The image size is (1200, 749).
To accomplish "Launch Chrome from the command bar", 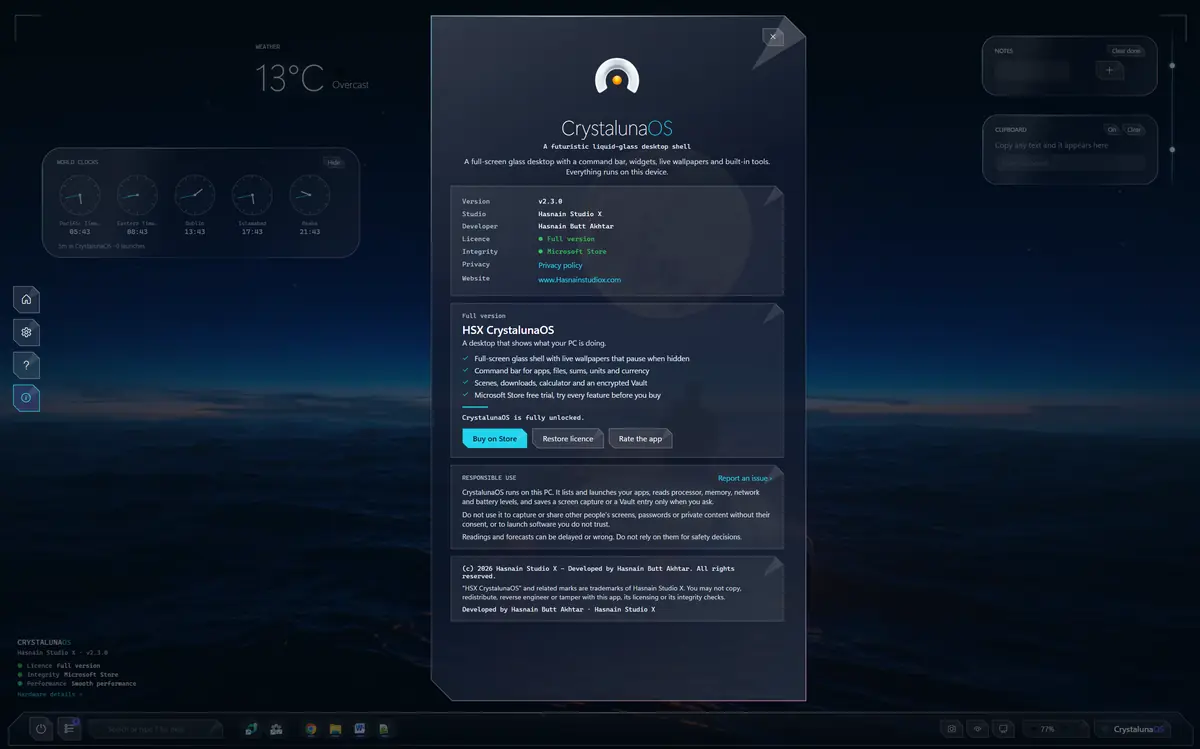I will [311, 729].
